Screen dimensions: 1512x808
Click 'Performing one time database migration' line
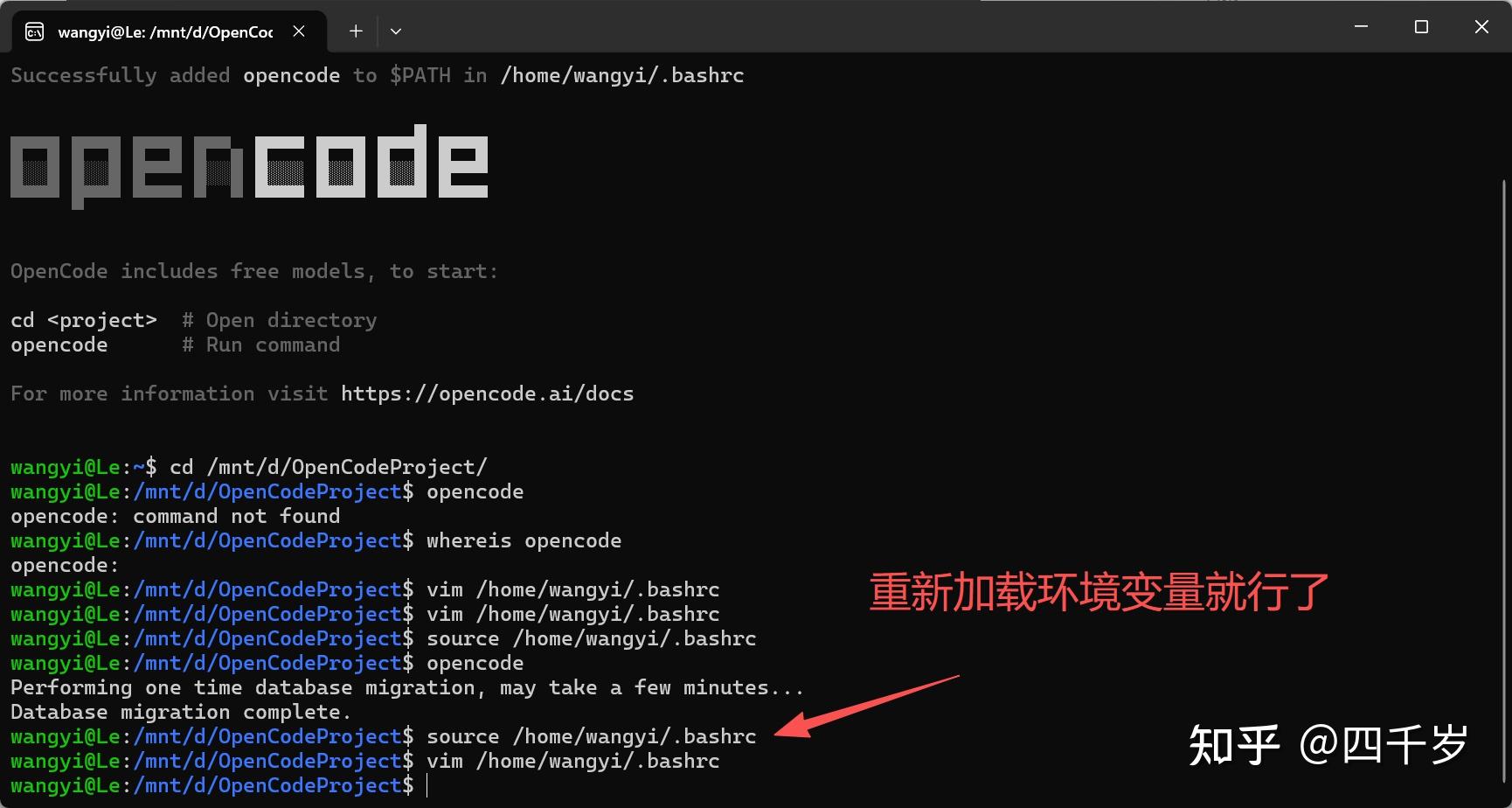(x=406, y=687)
